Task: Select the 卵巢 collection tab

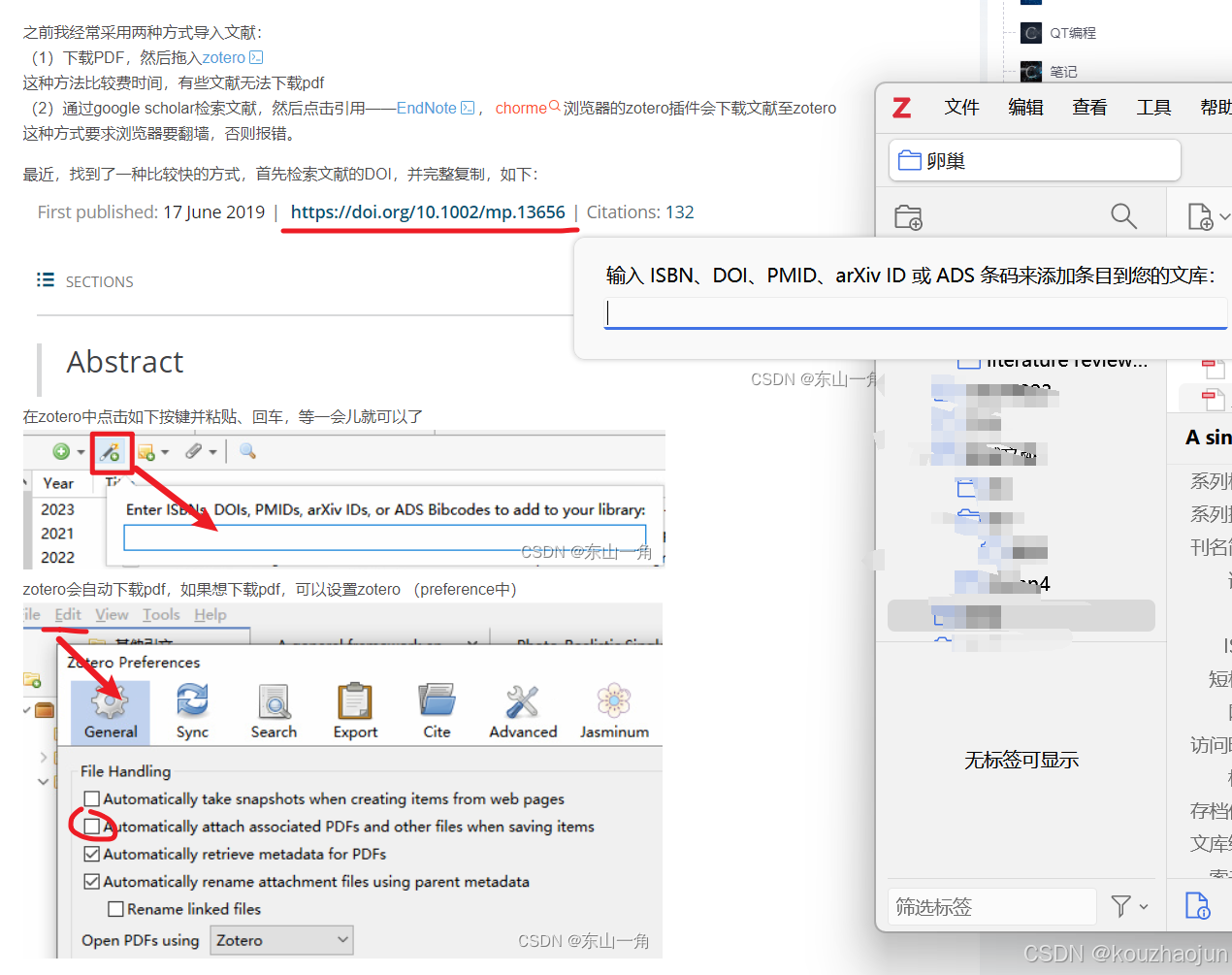Action: 1035,160
